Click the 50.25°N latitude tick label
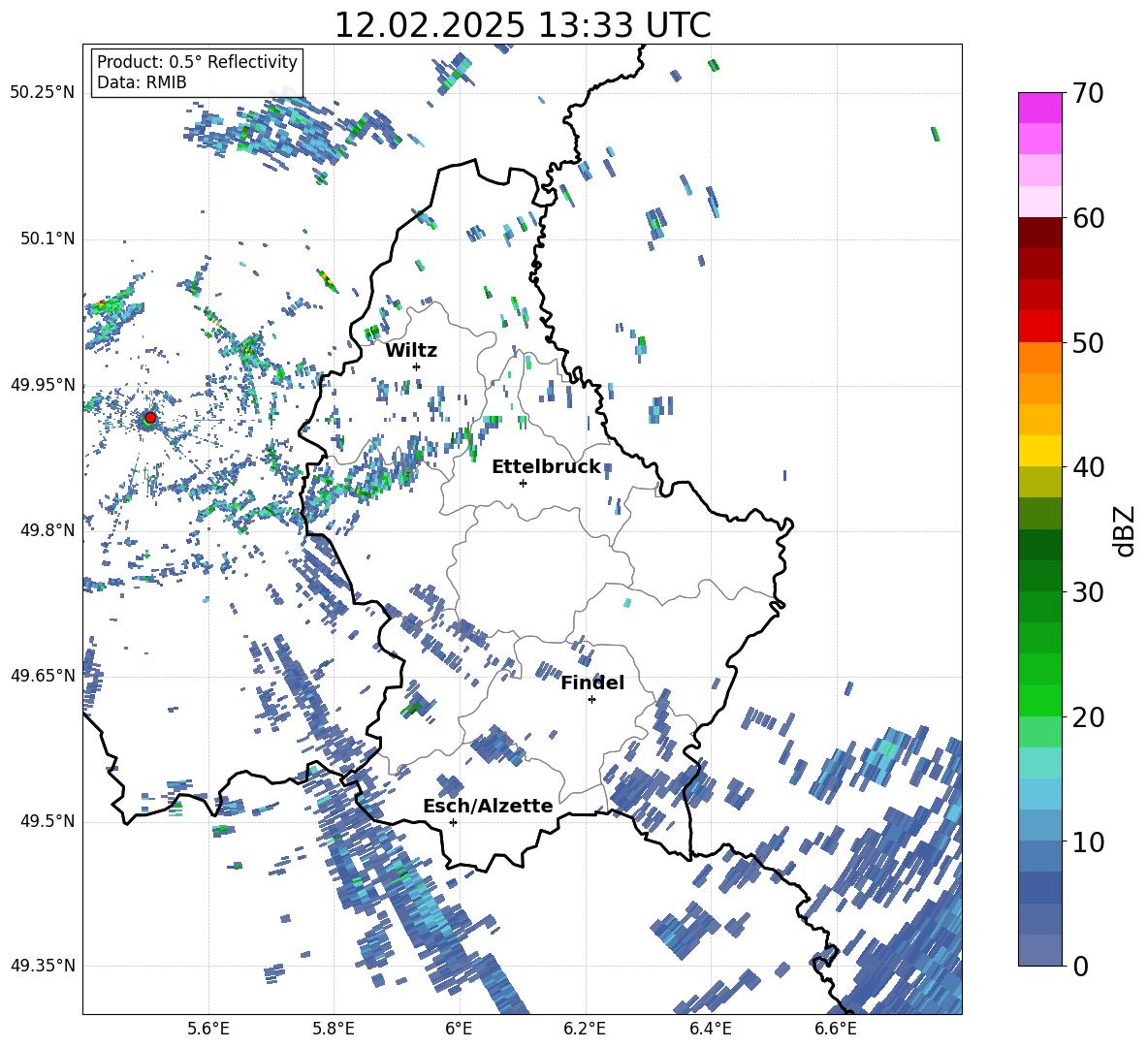 [x=43, y=93]
